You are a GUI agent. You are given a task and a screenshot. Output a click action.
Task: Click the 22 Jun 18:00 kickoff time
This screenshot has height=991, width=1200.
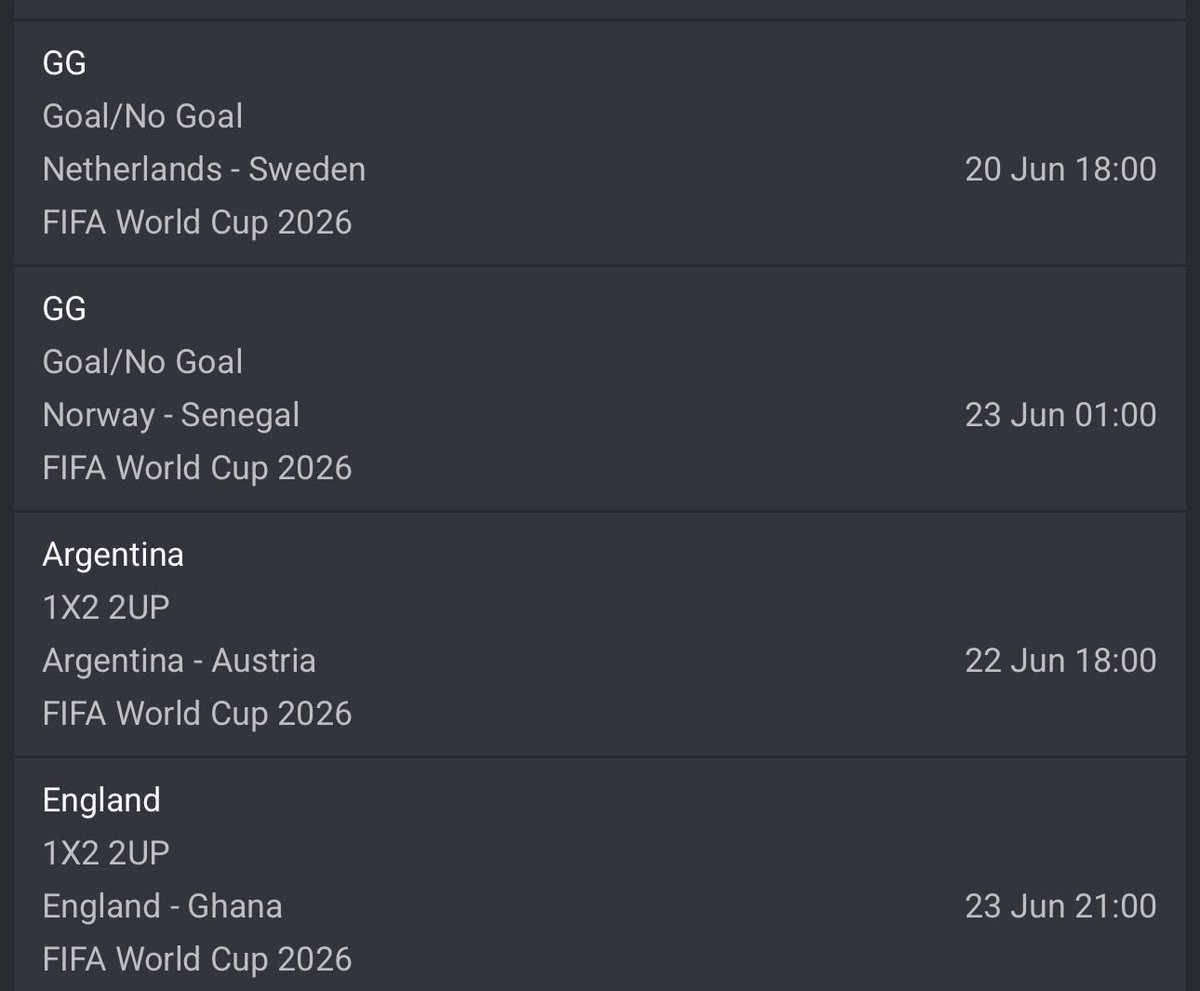tap(1061, 661)
